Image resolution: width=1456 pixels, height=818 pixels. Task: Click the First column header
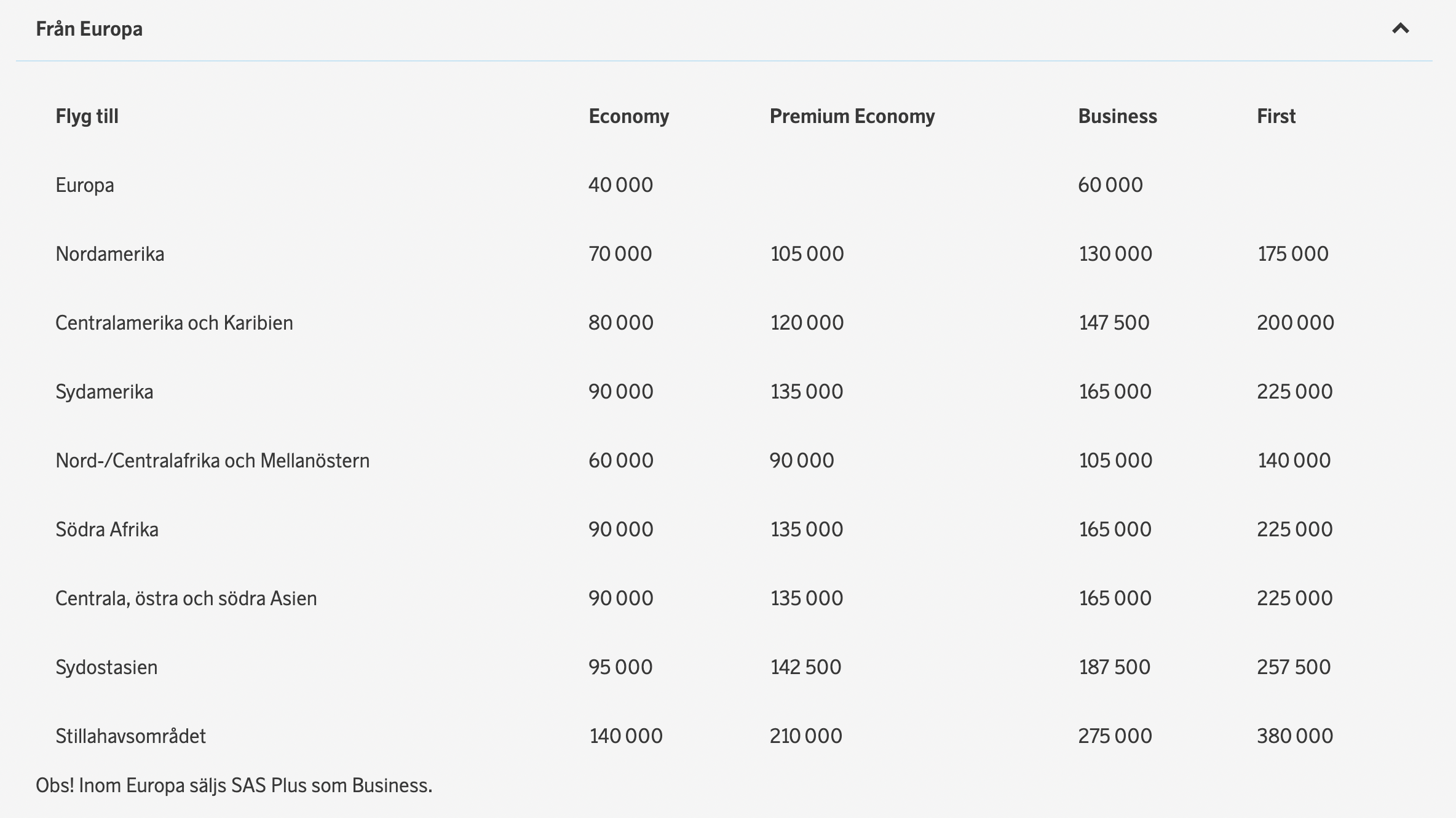pyautogui.click(x=1276, y=116)
